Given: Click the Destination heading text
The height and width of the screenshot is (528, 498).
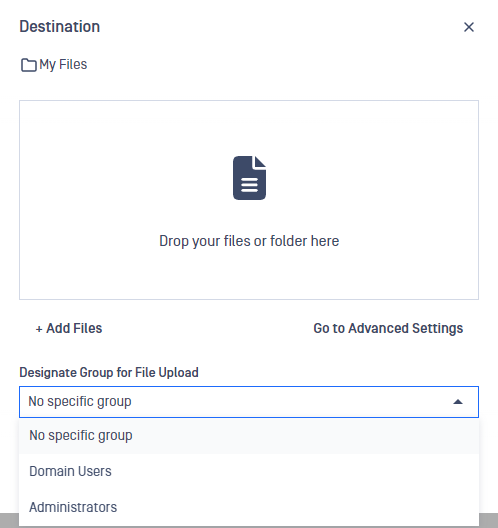Looking at the screenshot, I should 60,27.
